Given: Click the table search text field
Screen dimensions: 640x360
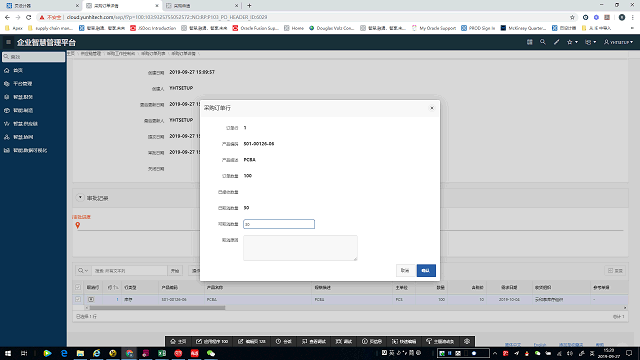Looking at the screenshot, I should (x=129, y=271).
